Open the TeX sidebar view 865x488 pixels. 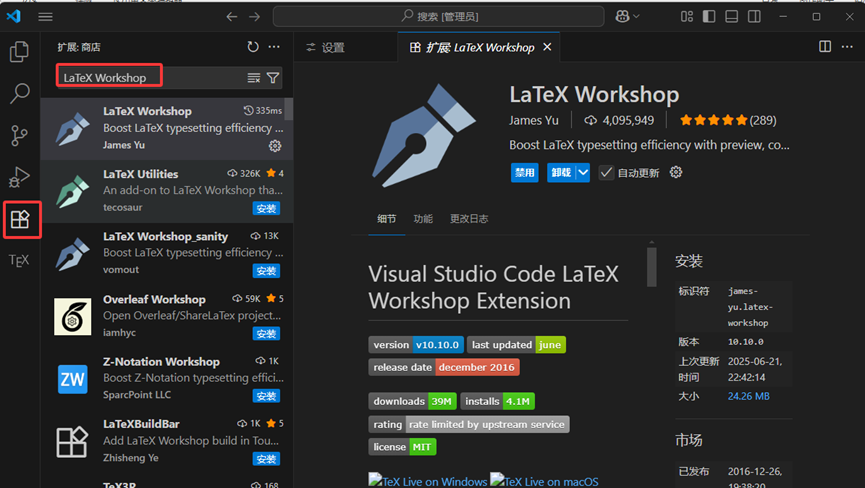coord(19,260)
